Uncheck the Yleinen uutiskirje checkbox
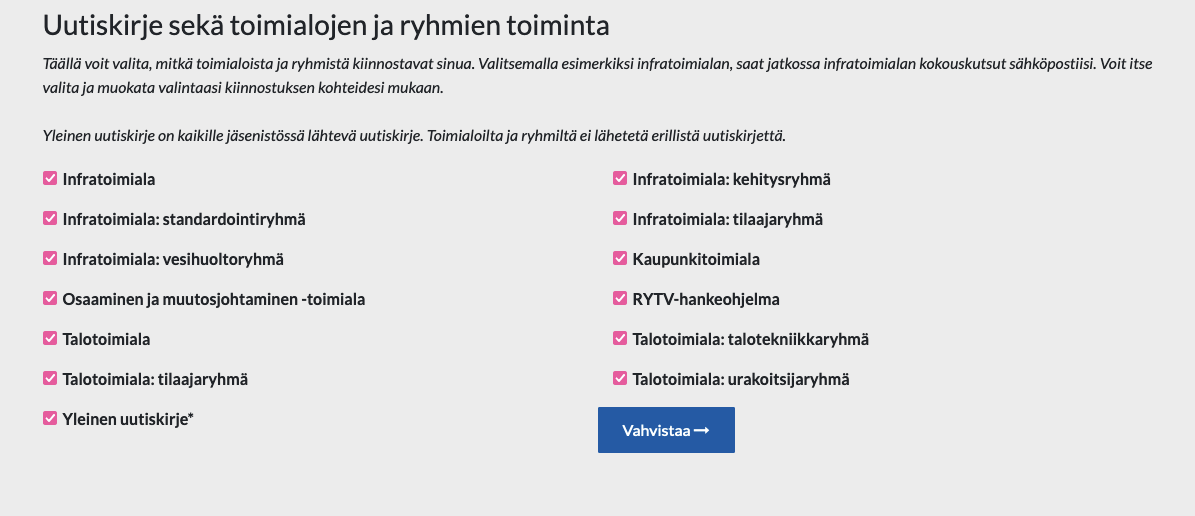The width and height of the screenshot is (1195, 516). 50,419
